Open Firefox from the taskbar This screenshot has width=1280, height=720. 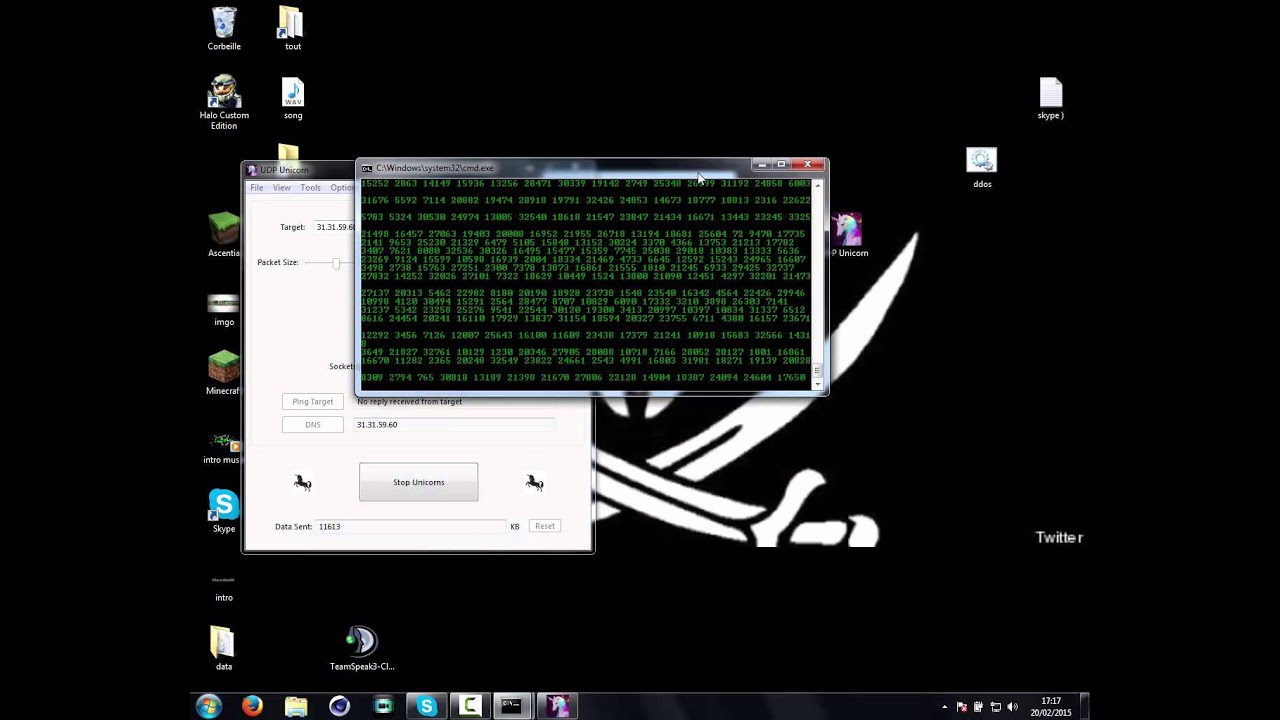tap(252, 707)
